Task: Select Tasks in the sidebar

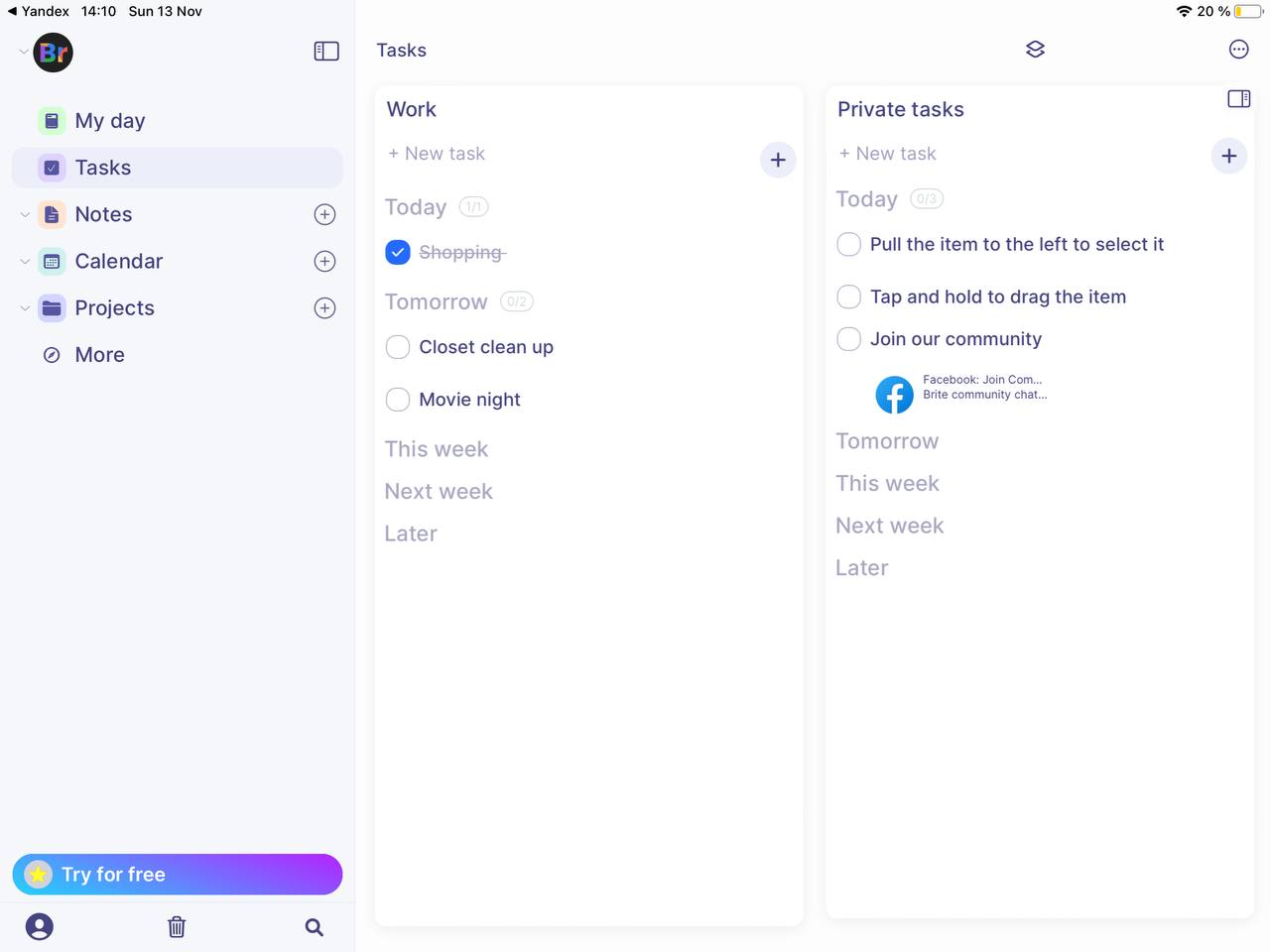Action: pos(178,168)
